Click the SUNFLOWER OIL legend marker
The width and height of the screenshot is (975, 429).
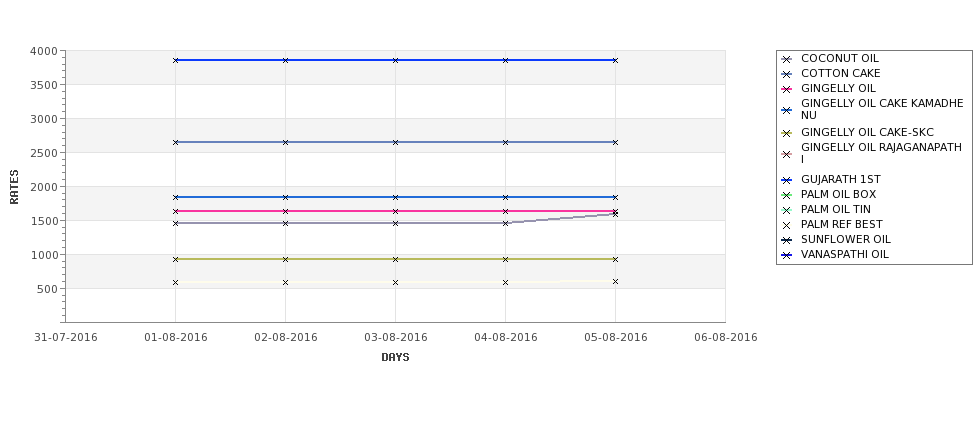pos(787,240)
